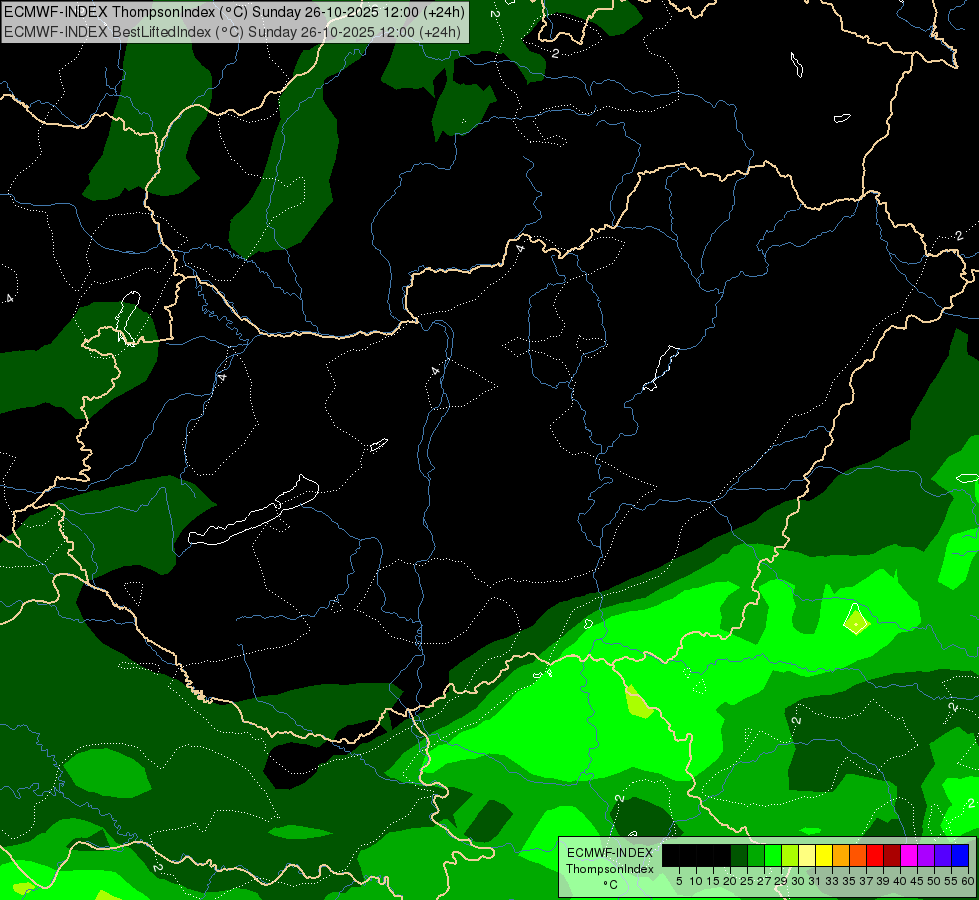Image resolution: width=979 pixels, height=900 pixels.
Task: Click the legend scale value 5
Action: click(x=679, y=881)
